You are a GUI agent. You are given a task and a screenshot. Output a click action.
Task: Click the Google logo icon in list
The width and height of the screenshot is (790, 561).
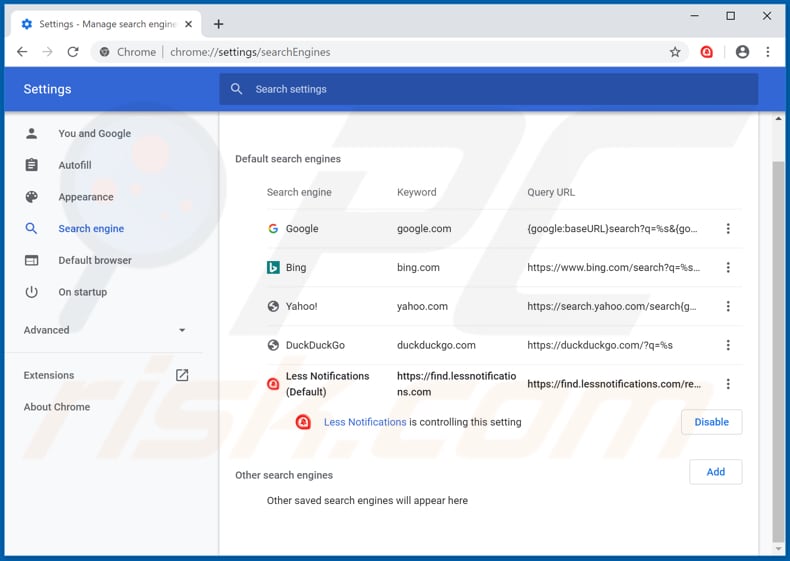pyautogui.click(x=273, y=229)
